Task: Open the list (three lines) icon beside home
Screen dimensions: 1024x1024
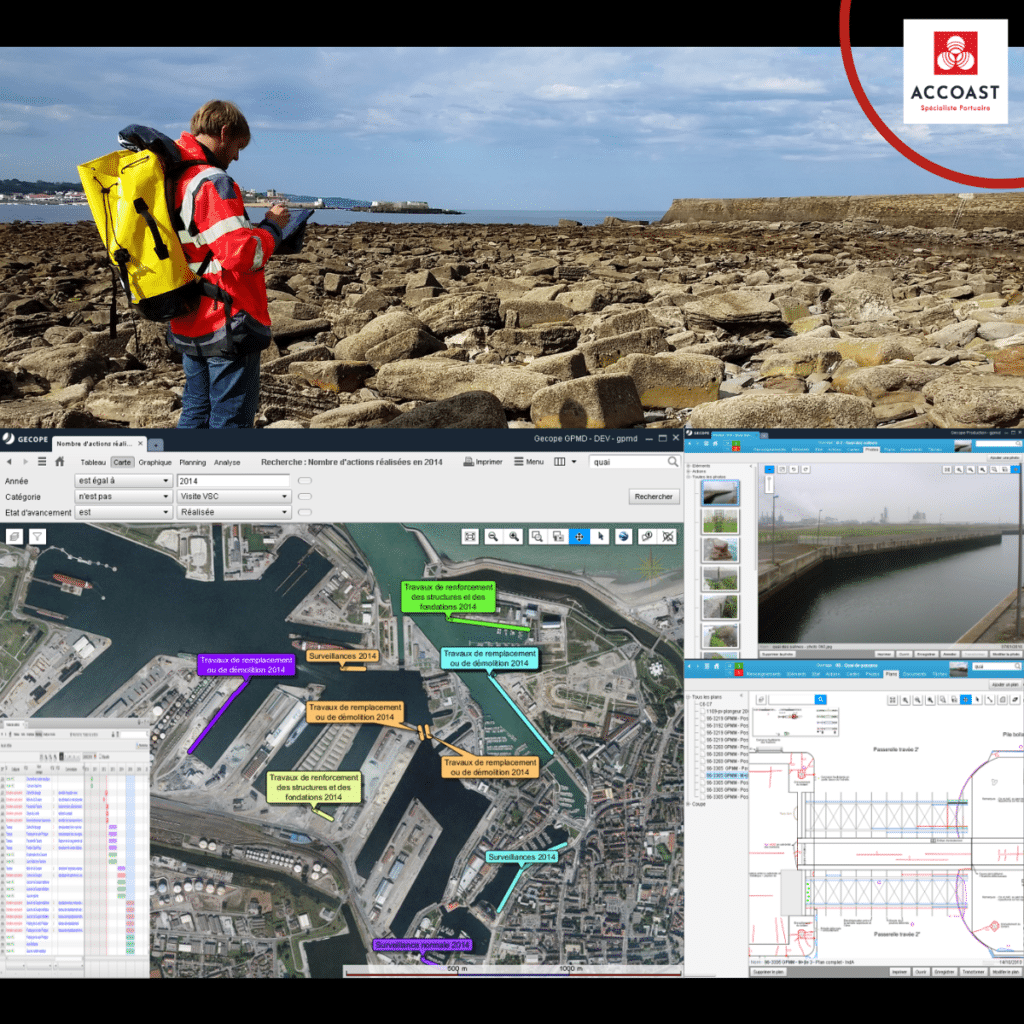Action: click(42, 462)
